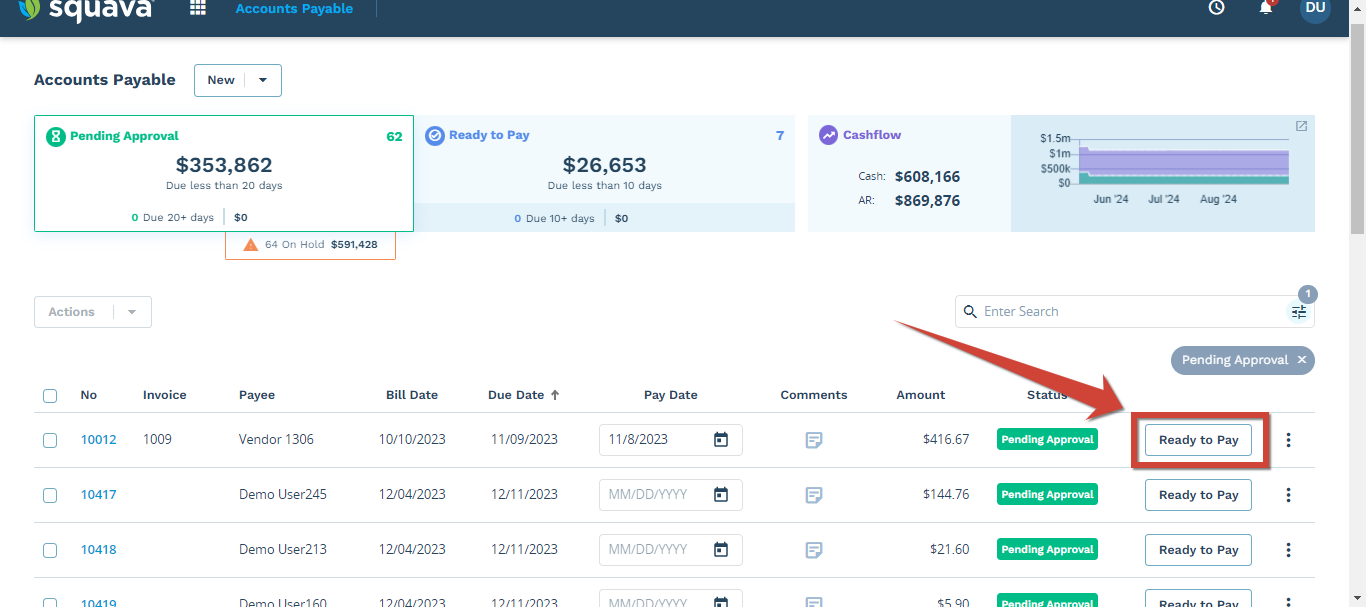Open calendar picker for row 10418
Image resolution: width=1366 pixels, height=607 pixels.
[x=720, y=550]
